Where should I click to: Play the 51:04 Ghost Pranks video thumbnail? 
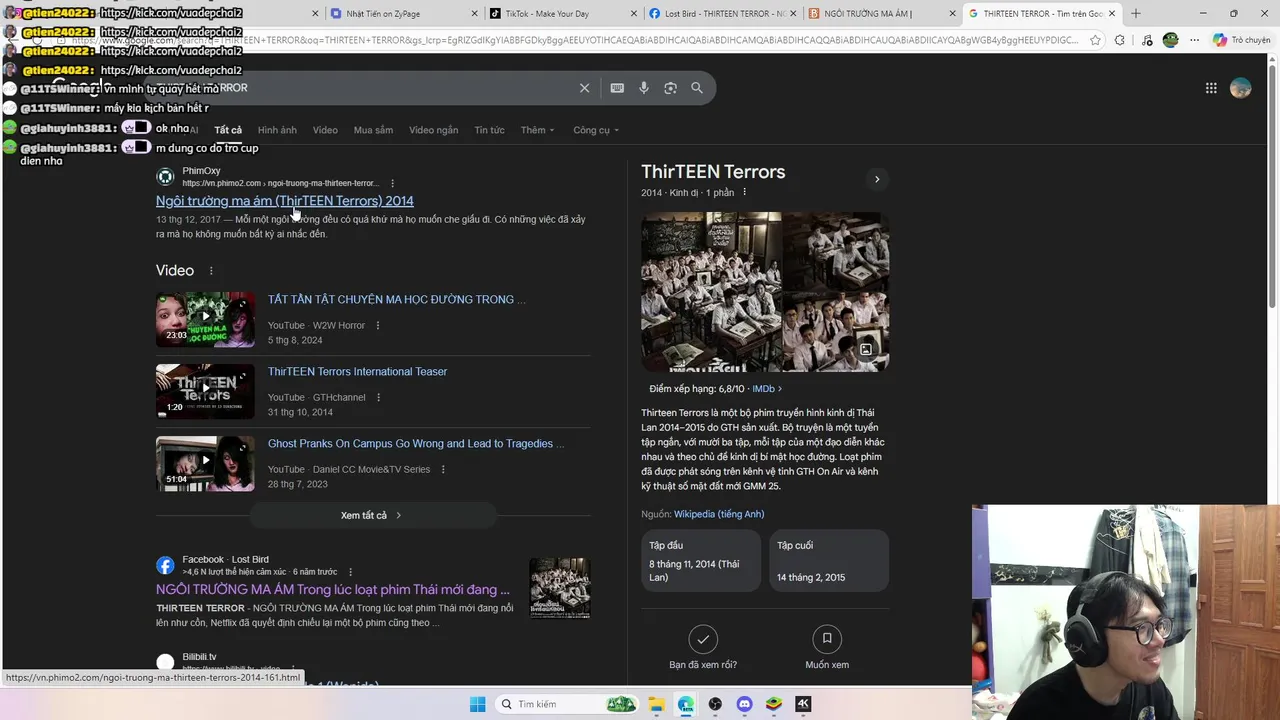[x=205, y=463]
